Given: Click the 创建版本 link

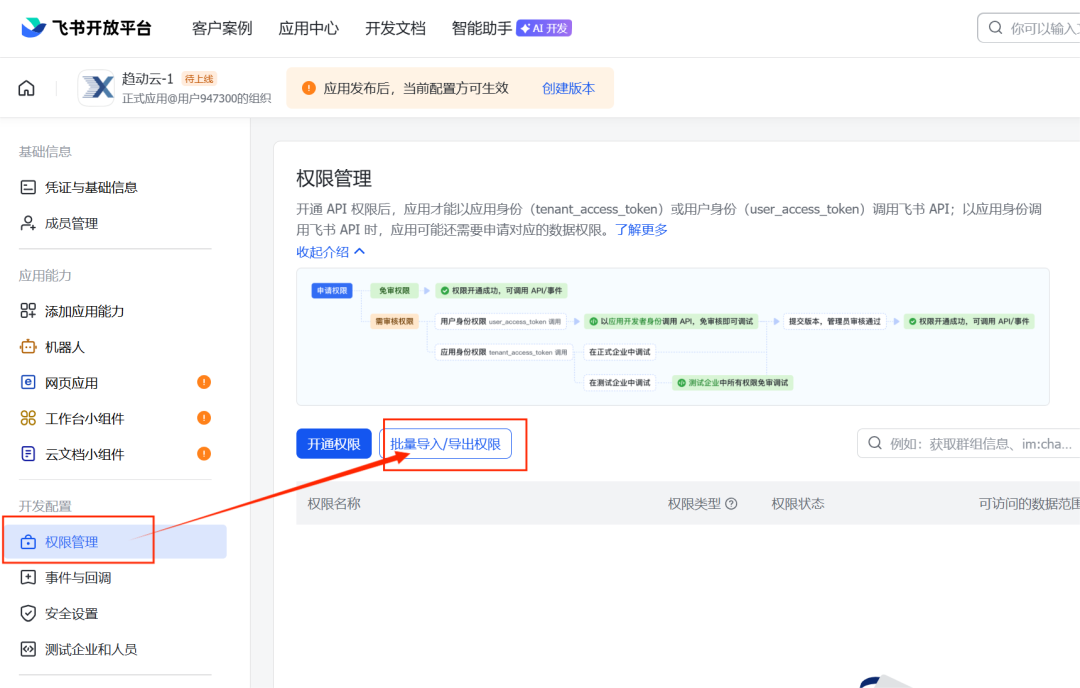Looking at the screenshot, I should (568, 88).
